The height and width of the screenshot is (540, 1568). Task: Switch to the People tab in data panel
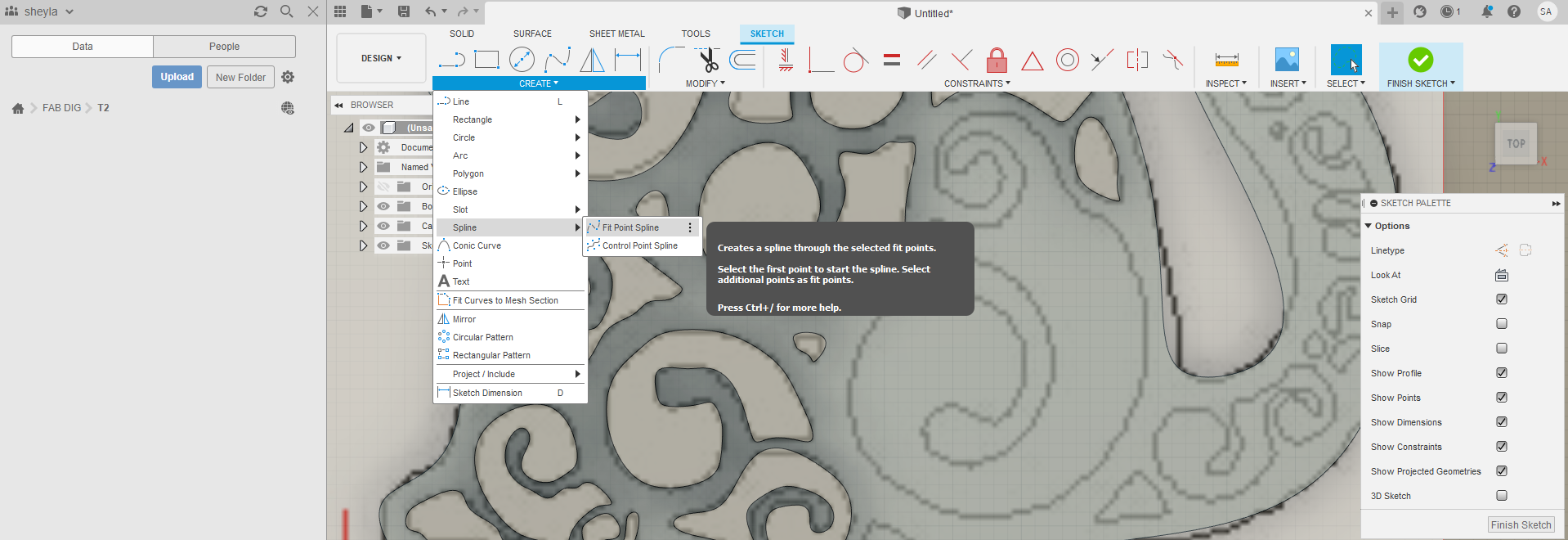pos(224,47)
